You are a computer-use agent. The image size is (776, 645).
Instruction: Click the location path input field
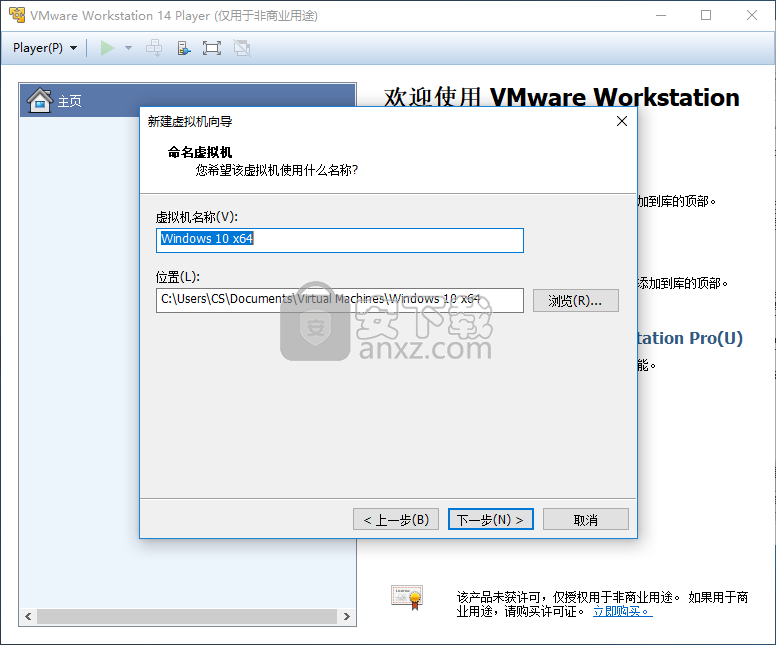click(x=340, y=300)
